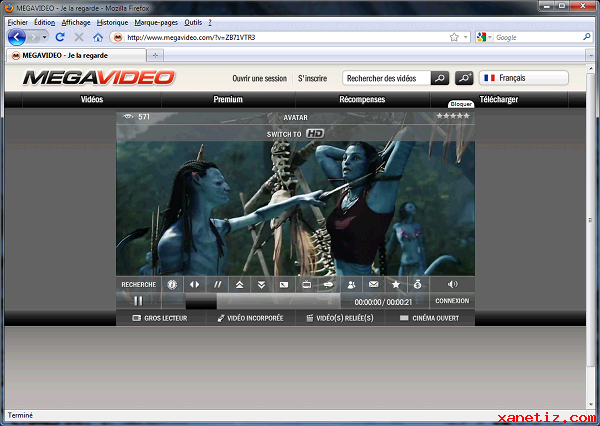Open the Télécharger navigation section

[x=499, y=100]
